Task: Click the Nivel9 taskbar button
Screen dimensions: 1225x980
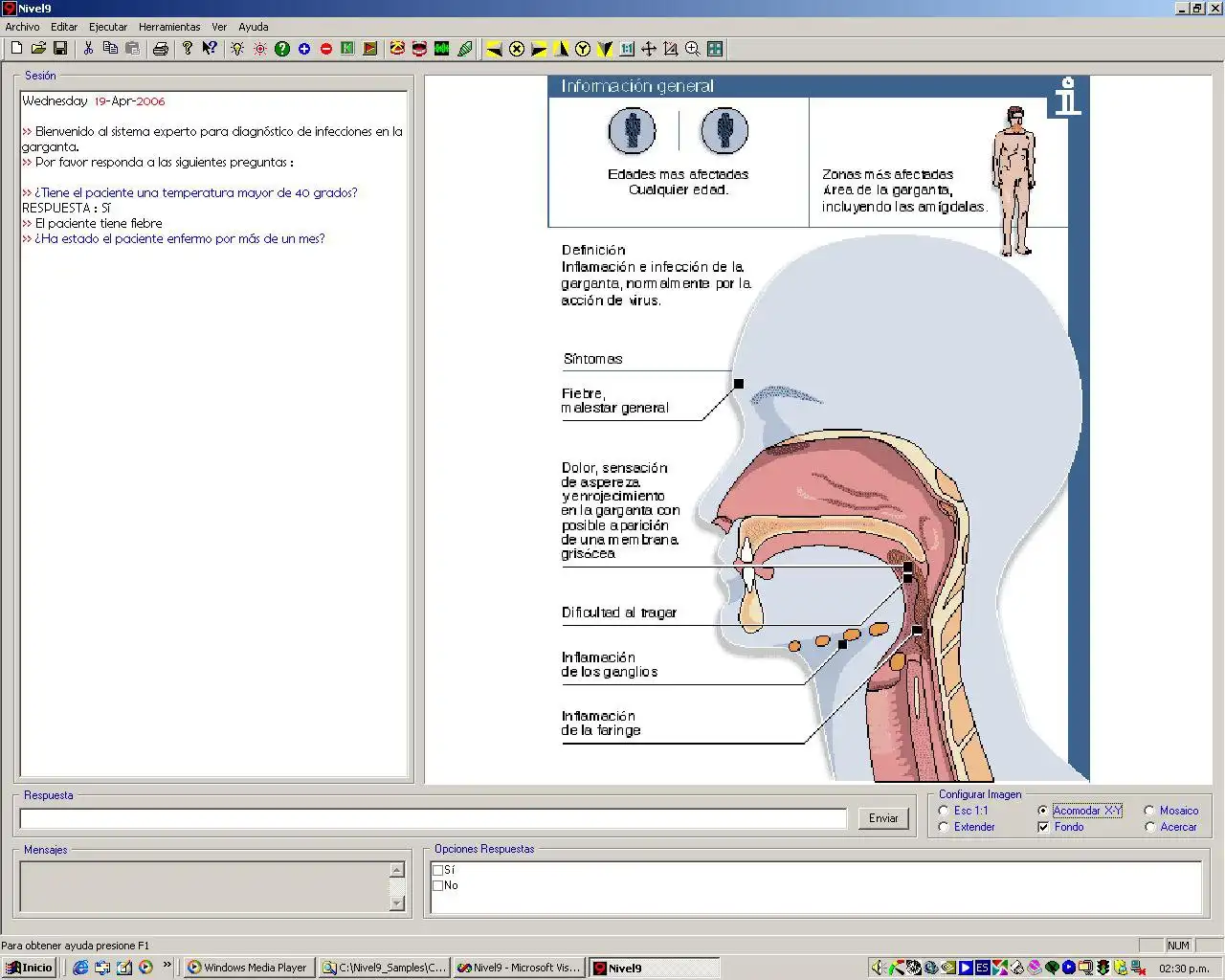Action: (x=653, y=968)
